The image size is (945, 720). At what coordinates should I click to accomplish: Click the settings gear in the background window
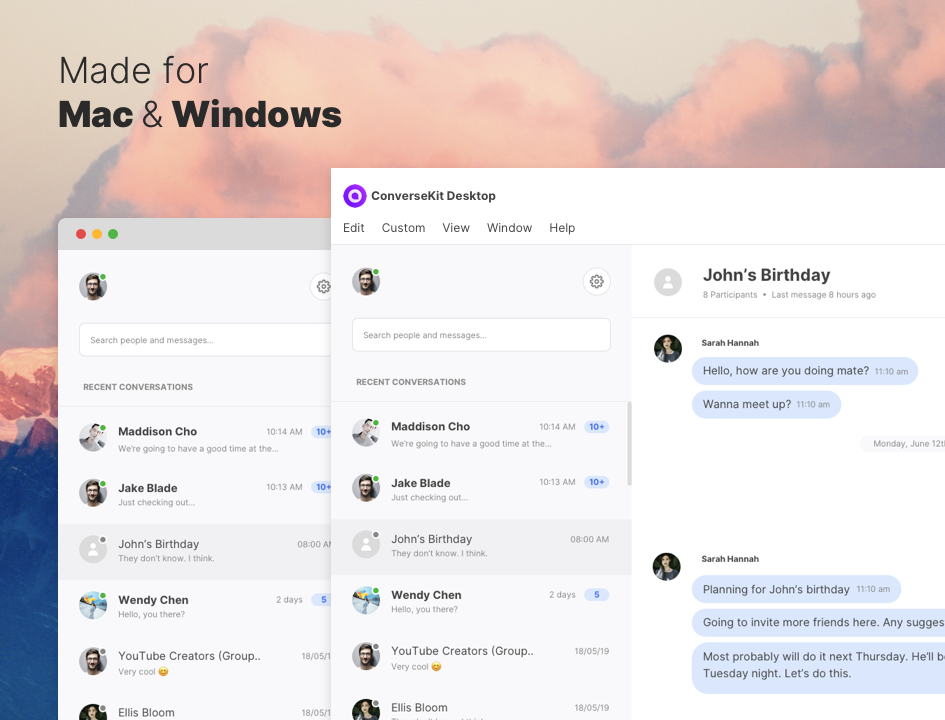click(323, 286)
